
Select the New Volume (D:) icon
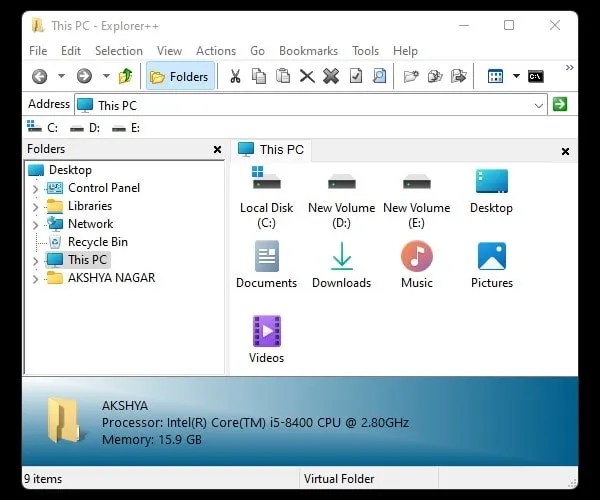pyautogui.click(x=341, y=200)
